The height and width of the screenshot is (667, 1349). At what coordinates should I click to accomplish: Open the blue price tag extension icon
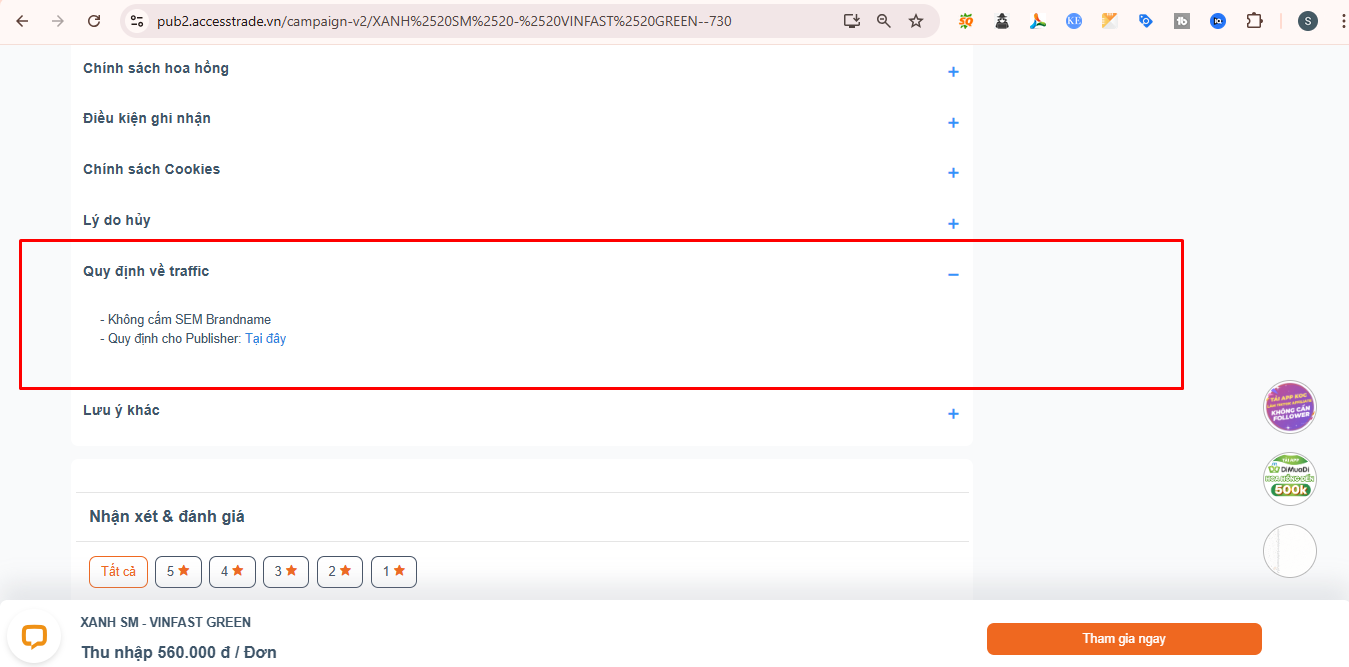[1146, 21]
